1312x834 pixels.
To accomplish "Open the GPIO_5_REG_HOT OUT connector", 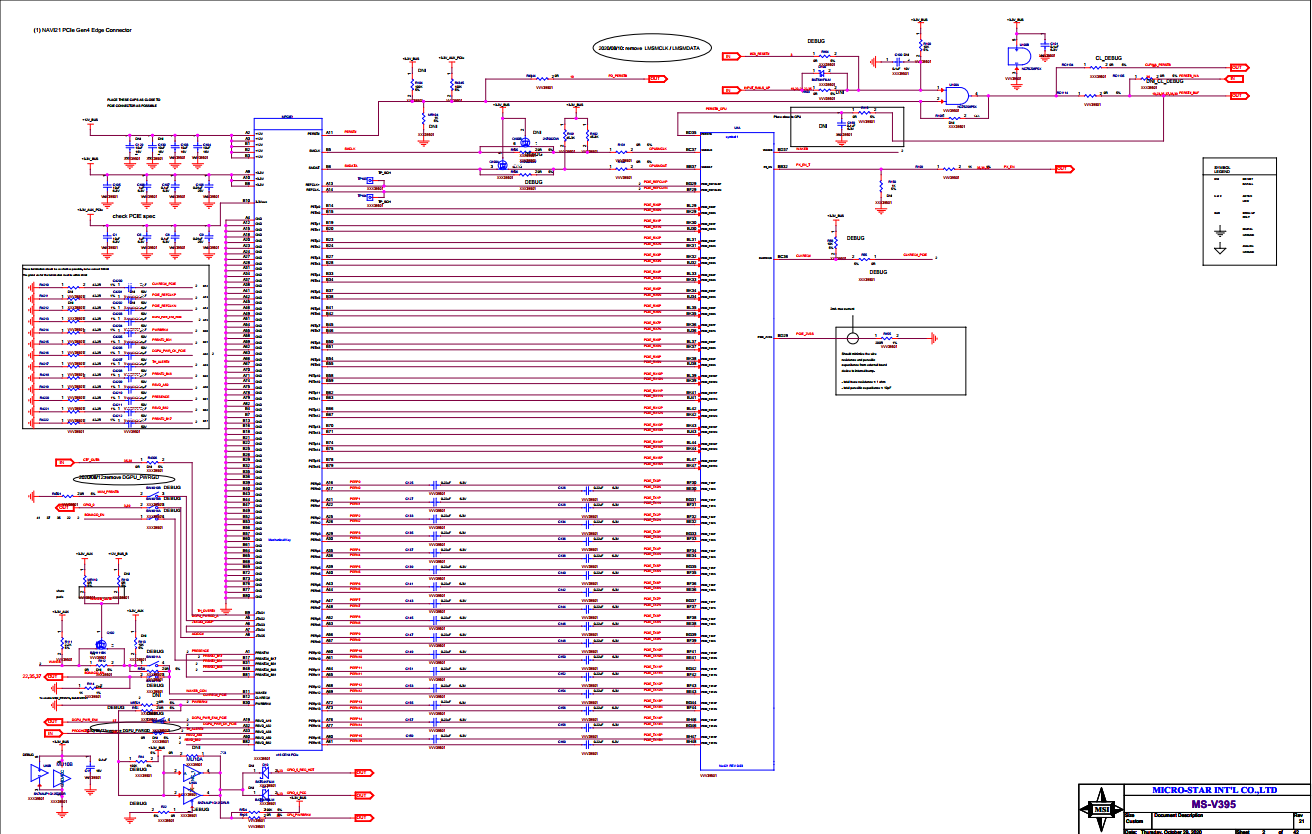I will point(362,772).
